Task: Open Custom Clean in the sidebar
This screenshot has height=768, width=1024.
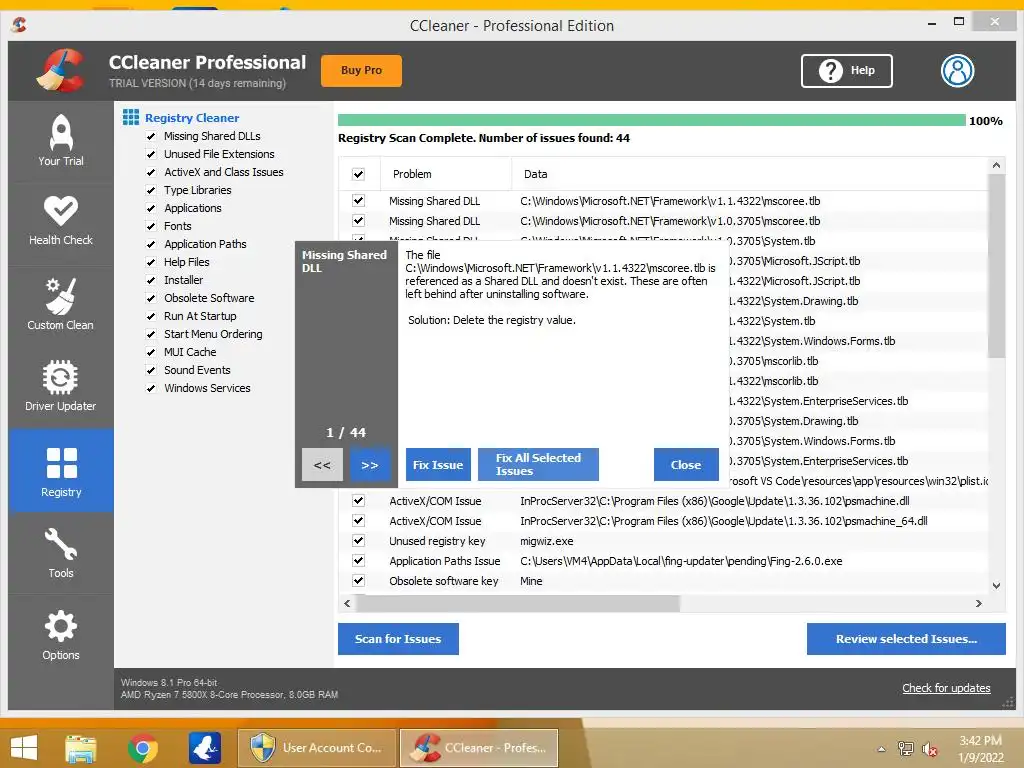Action: (x=61, y=304)
